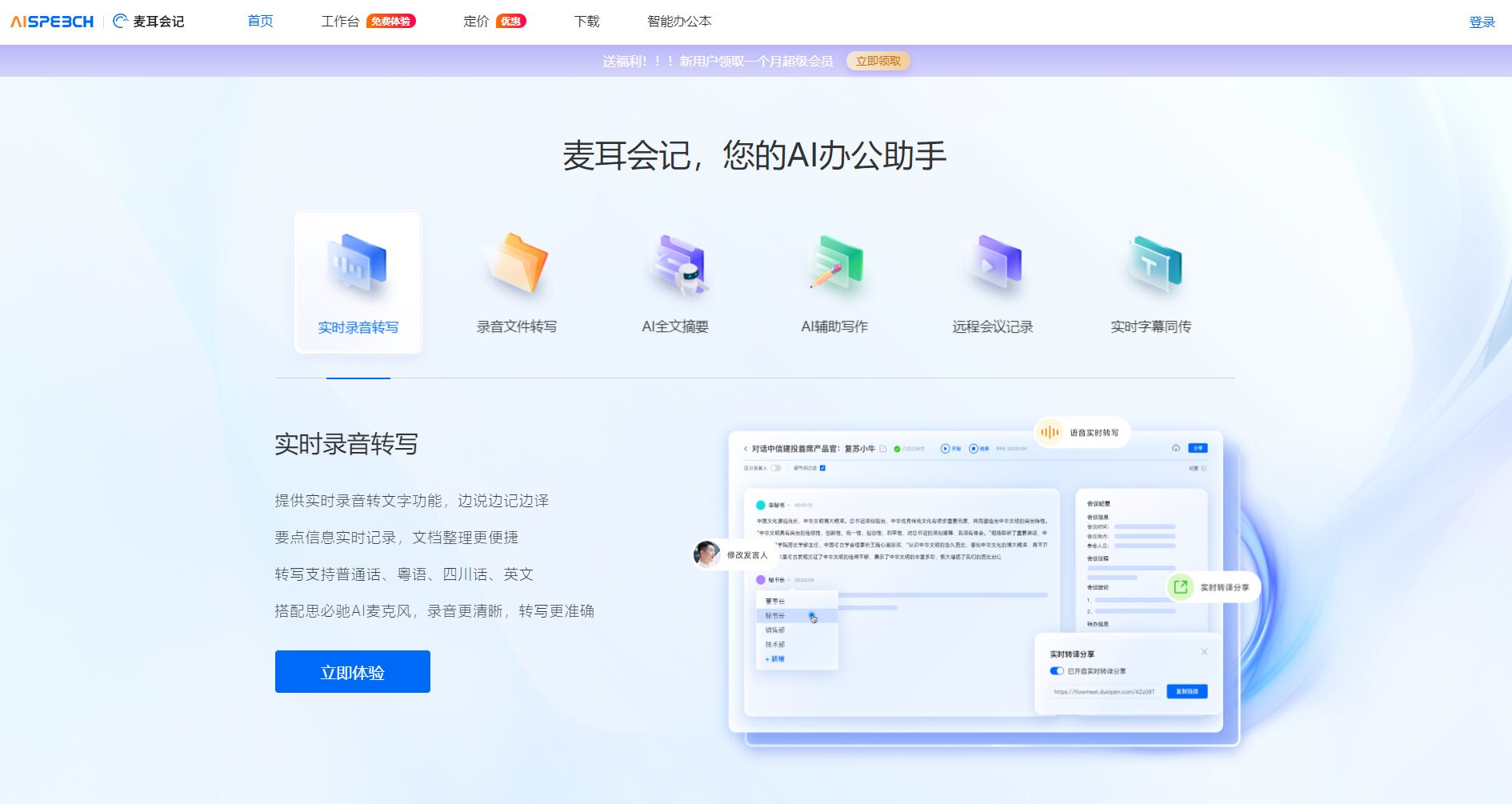The width and height of the screenshot is (1512, 804).
Task: Click the share link URL field
Action: point(1104,691)
